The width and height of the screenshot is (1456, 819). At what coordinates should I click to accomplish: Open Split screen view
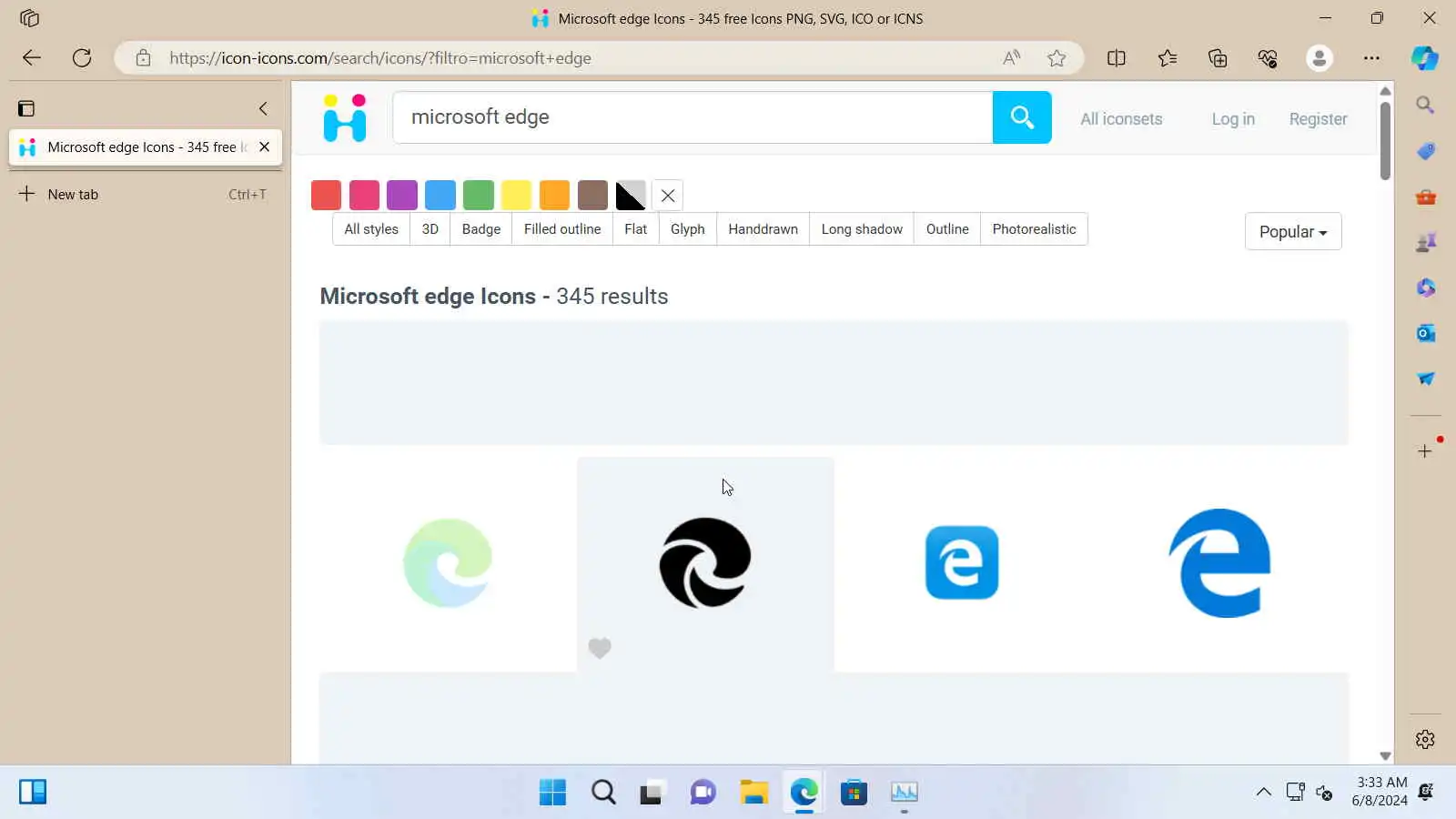click(1117, 58)
